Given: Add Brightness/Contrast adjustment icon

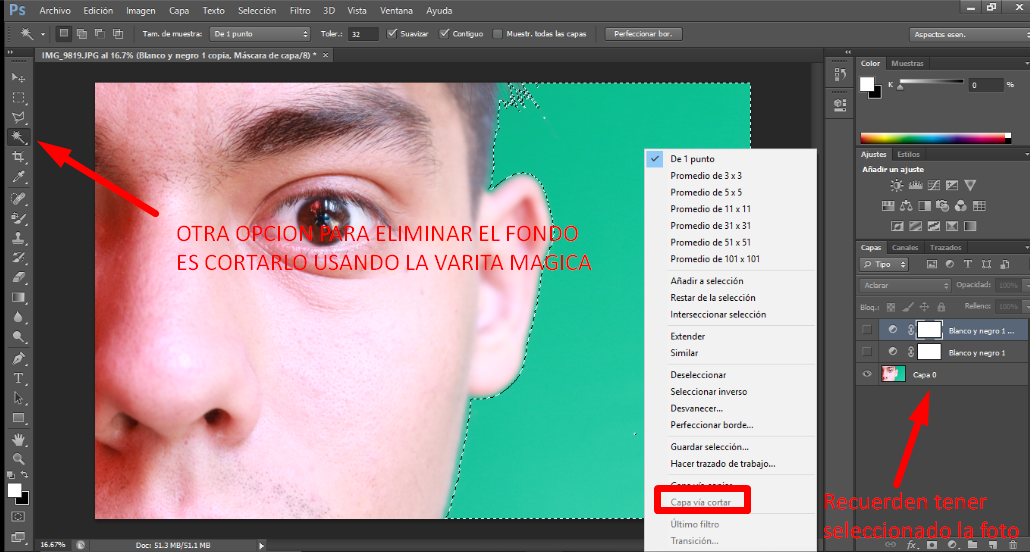Looking at the screenshot, I should [896, 186].
